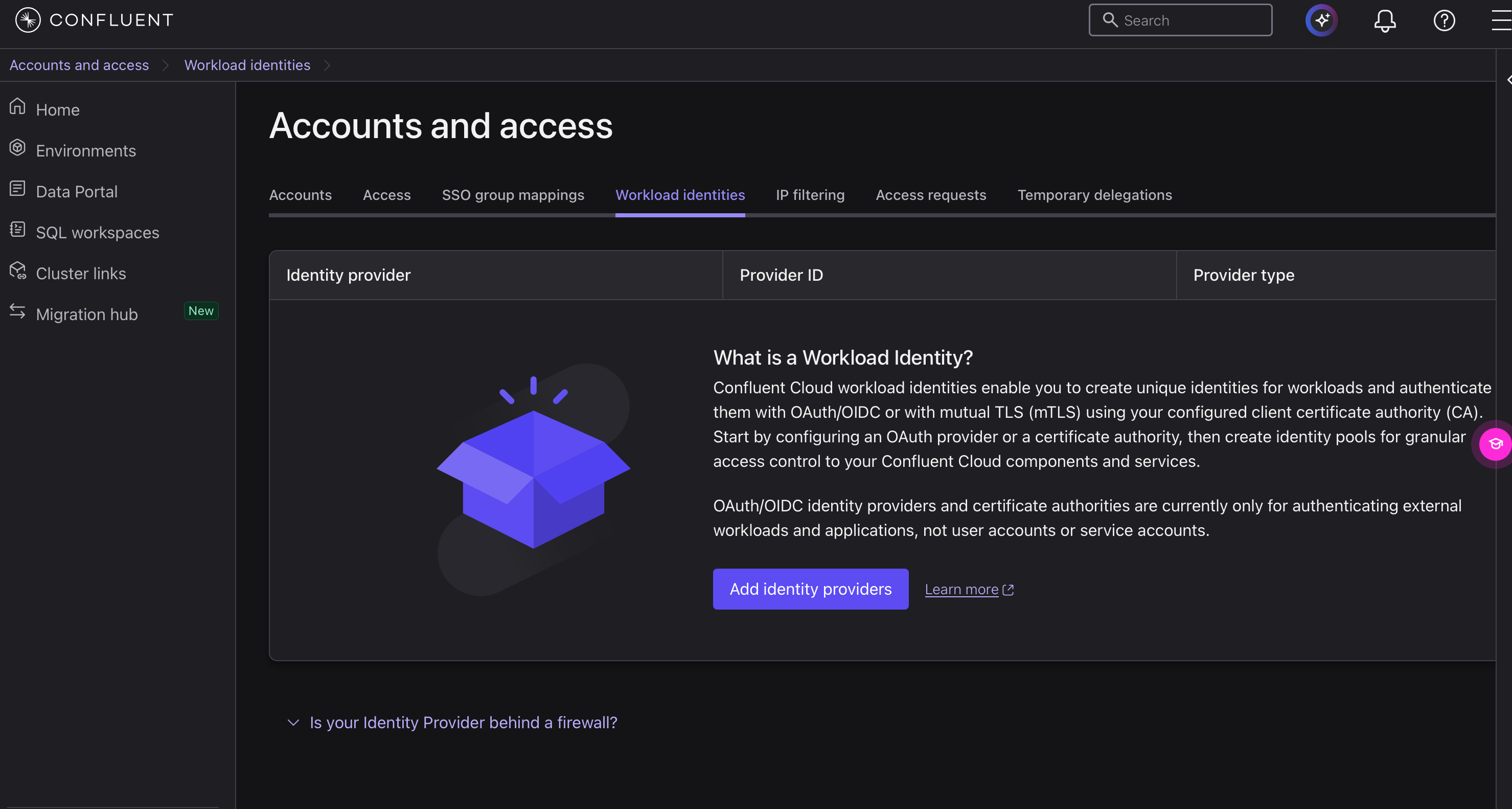Viewport: 1512px width, 809px height.
Task: Click the SQL workspaces sidebar icon
Action: point(17,229)
